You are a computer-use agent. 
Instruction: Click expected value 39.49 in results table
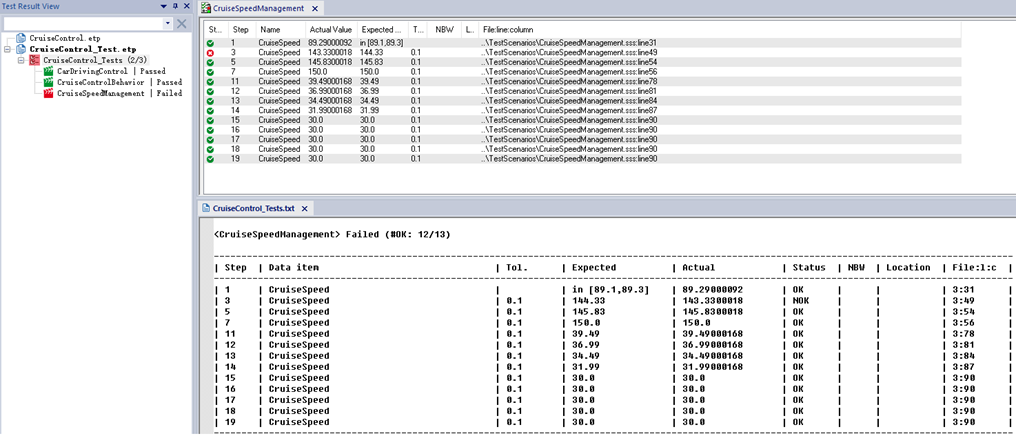[x=369, y=82]
